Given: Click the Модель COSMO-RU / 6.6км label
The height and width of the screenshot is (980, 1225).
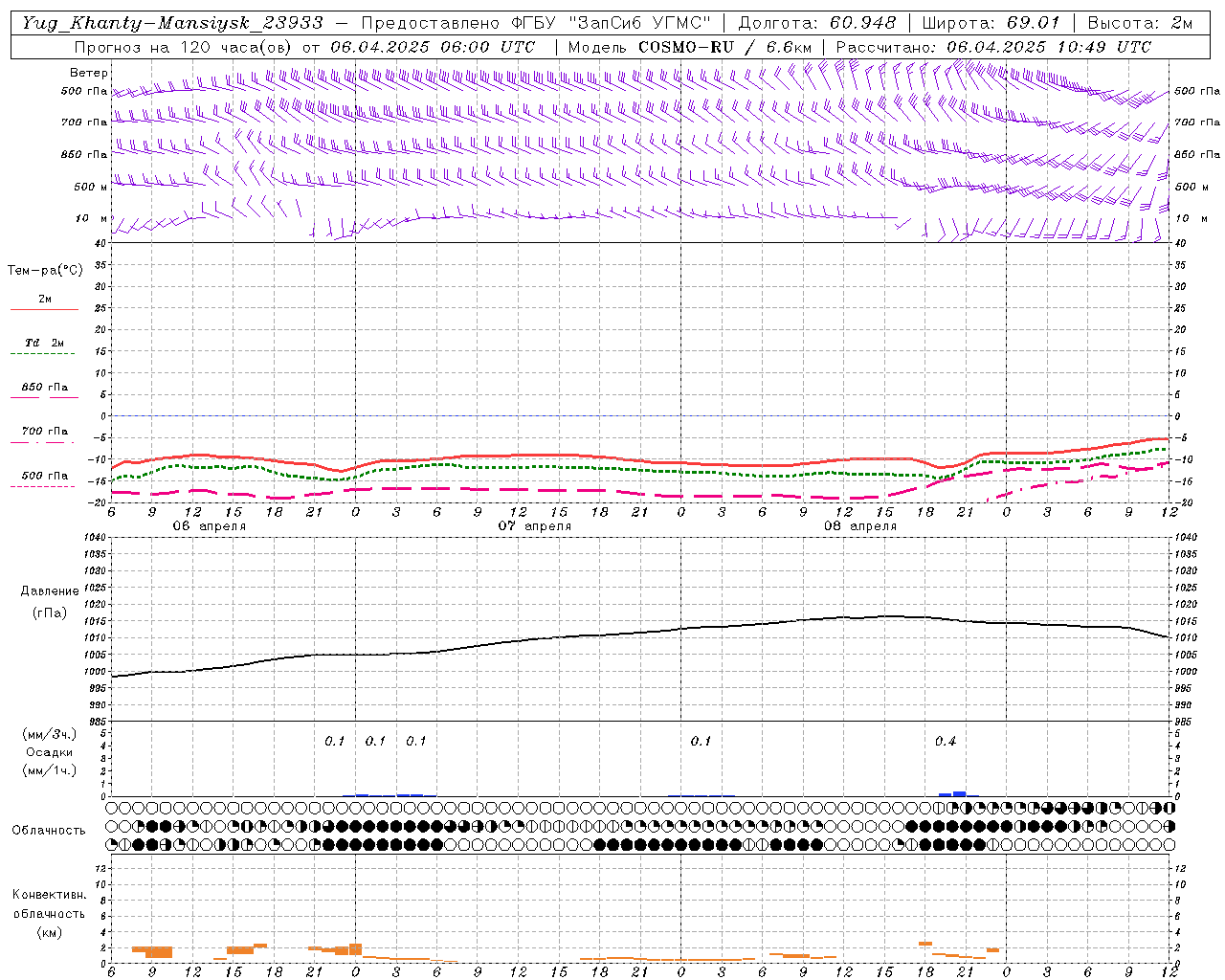Looking at the screenshot, I should tap(690, 47).
